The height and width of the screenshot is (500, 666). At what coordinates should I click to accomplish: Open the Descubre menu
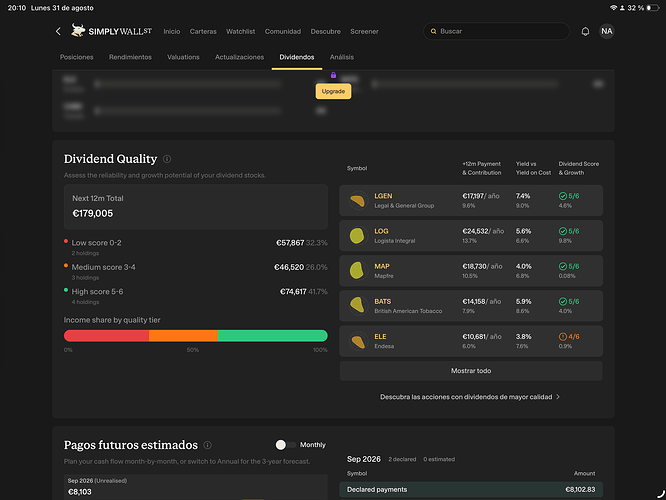tap(325, 31)
